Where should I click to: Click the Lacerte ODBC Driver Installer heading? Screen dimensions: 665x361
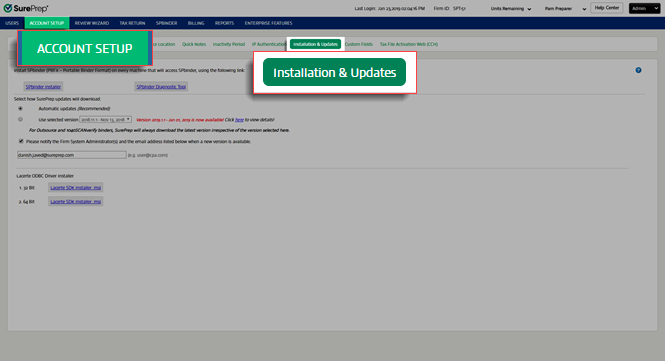click(45, 176)
